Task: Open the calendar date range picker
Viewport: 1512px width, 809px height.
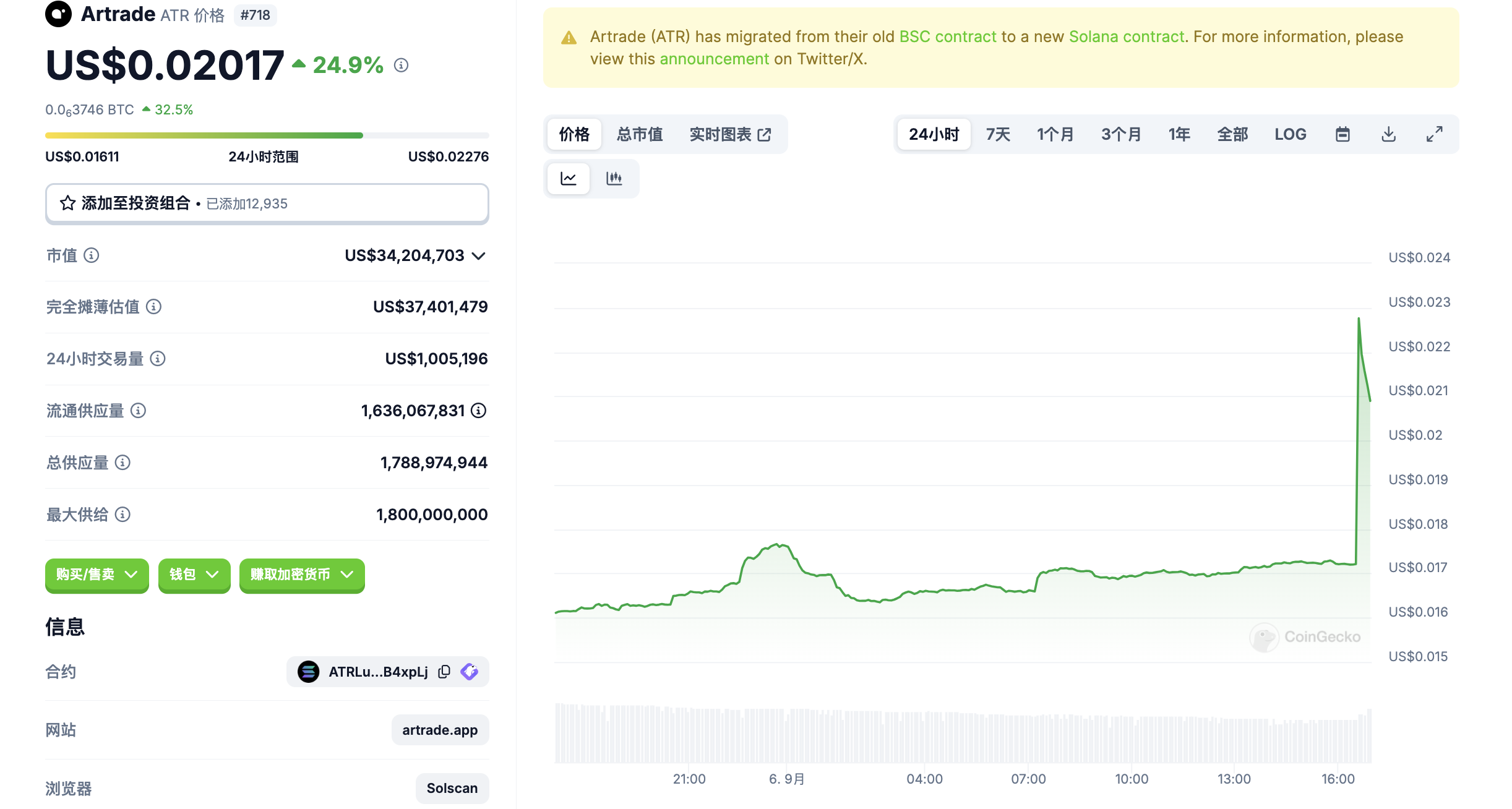Action: [1342, 134]
